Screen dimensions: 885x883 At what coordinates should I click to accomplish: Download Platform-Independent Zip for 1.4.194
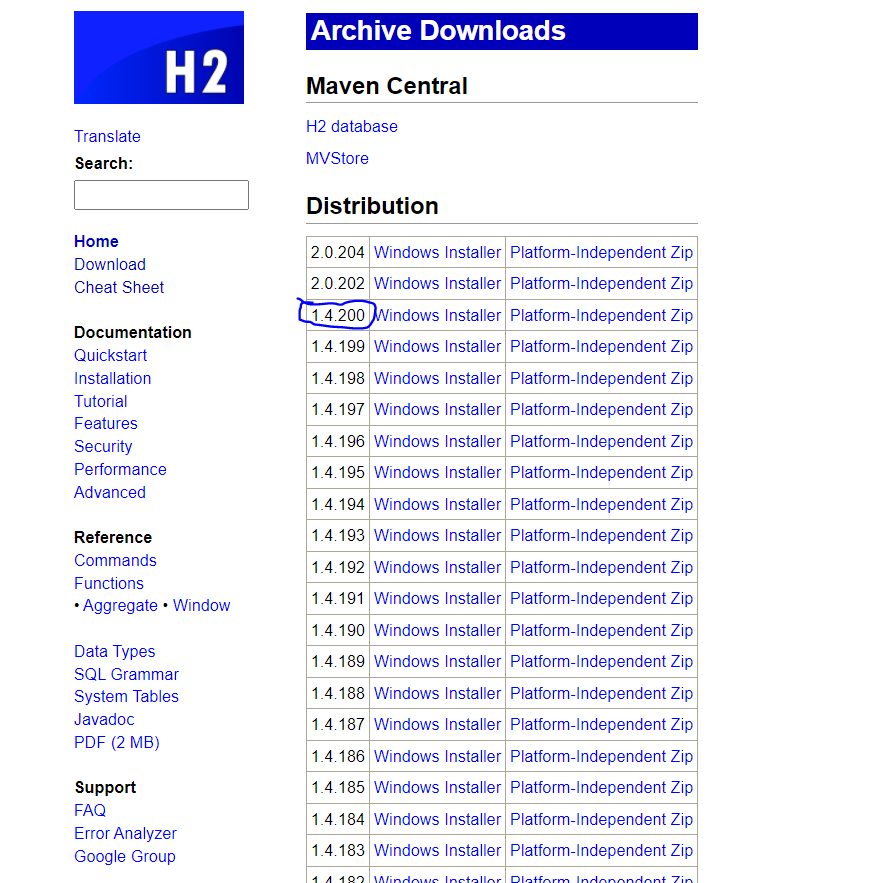click(x=602, y=504)
